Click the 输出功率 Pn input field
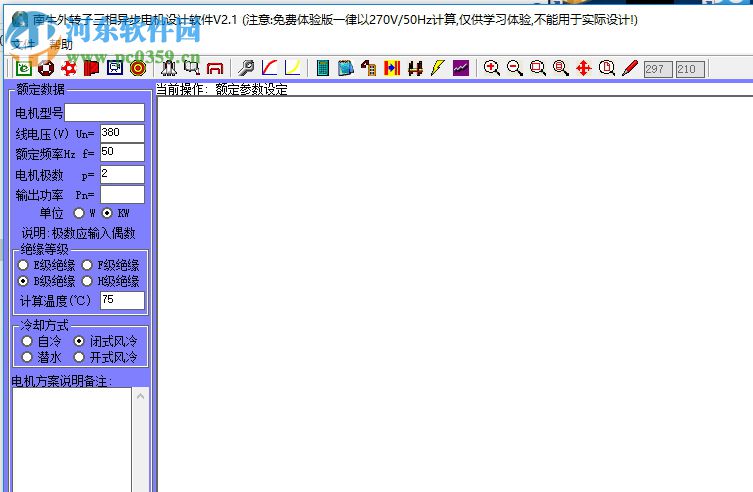This screenshot has height=492, width=753. (122, 194)
